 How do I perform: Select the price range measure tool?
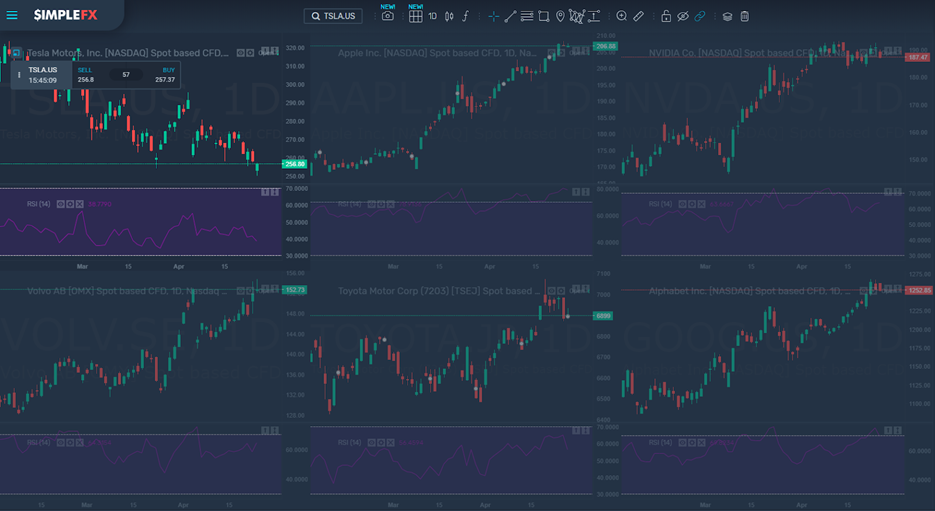(x=594, y=16)
